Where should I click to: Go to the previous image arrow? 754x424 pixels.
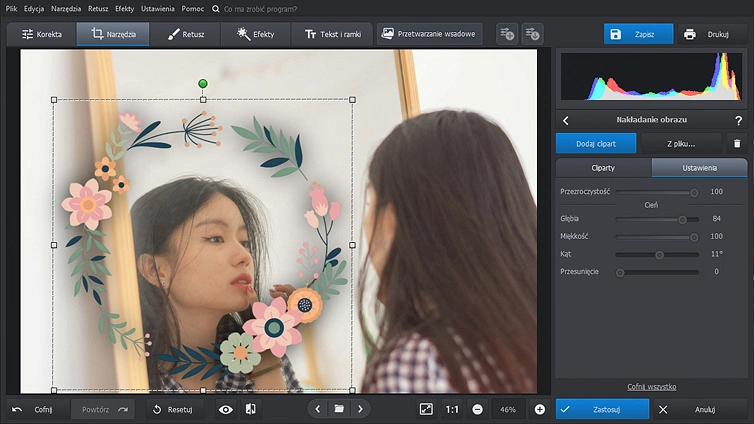click(x=318, y=409)
